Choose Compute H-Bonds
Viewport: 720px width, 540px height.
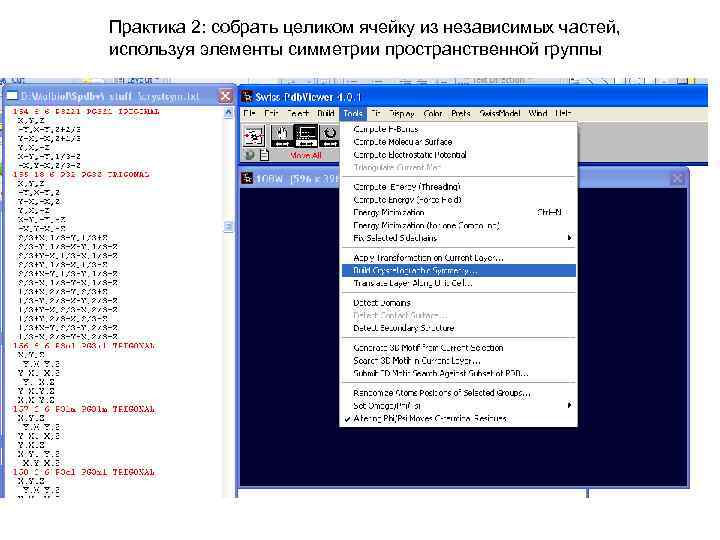pos(459,129)
